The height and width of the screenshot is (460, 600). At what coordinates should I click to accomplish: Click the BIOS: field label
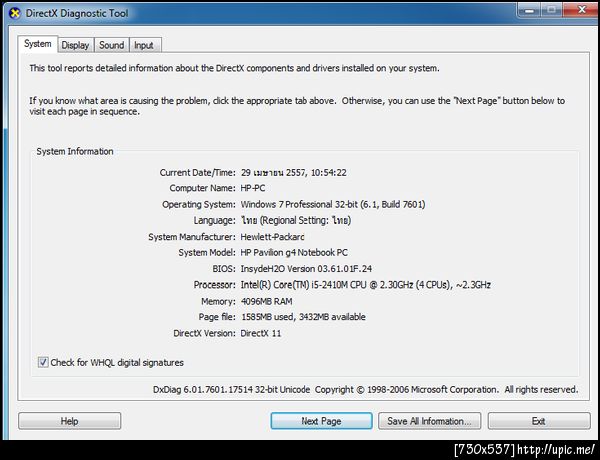tap(224, 269)
